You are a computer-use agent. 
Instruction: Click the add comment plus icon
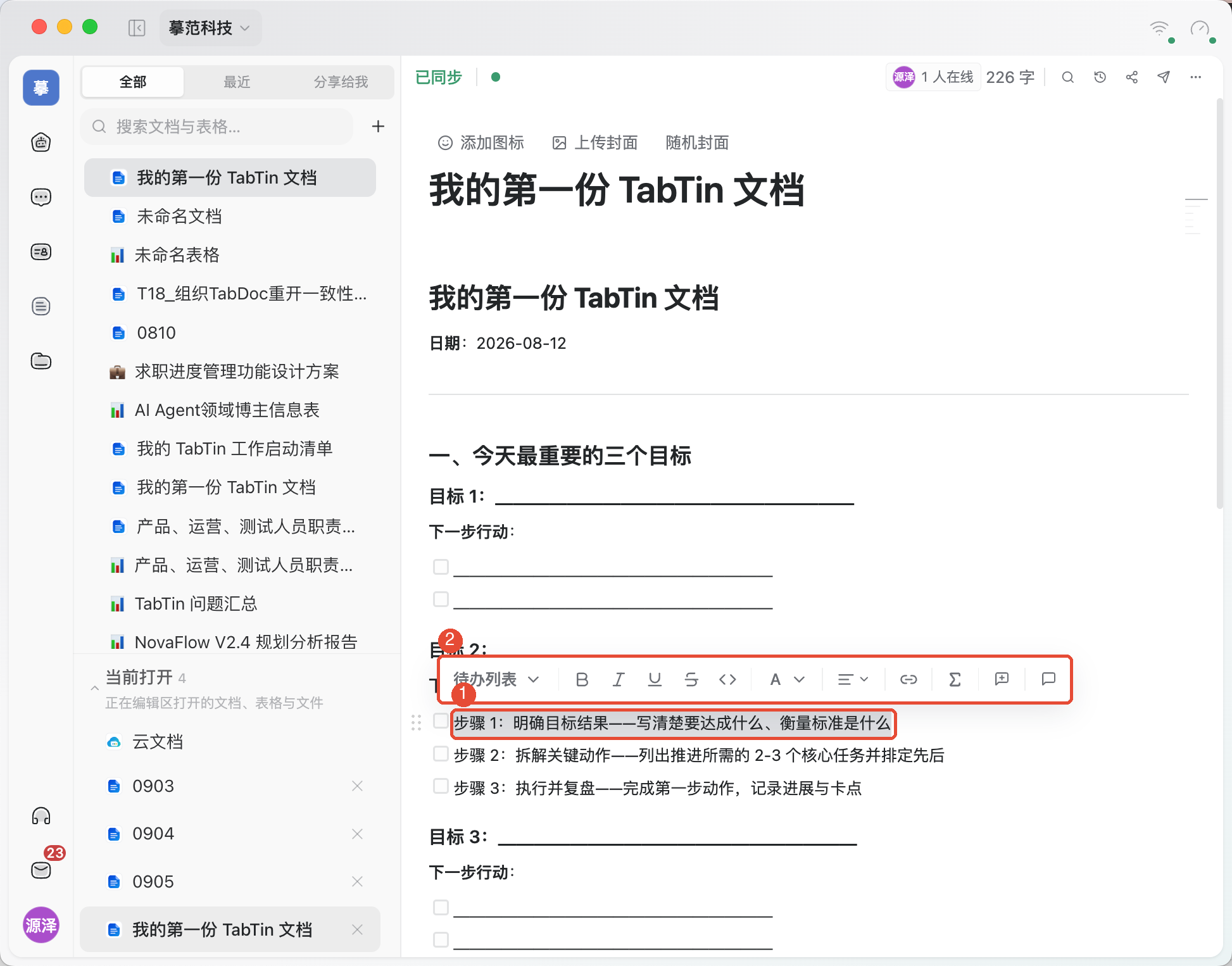1002,679
